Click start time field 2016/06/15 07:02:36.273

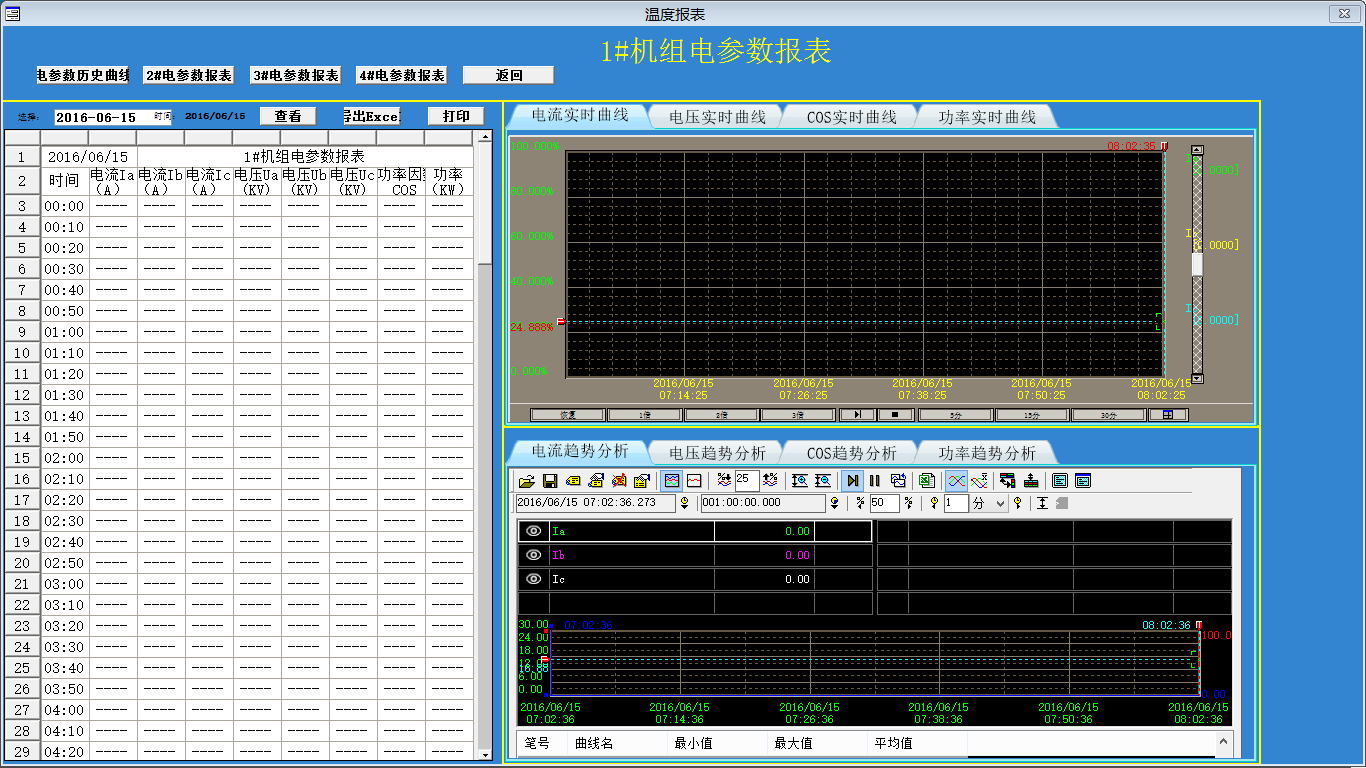coord(595,503)
